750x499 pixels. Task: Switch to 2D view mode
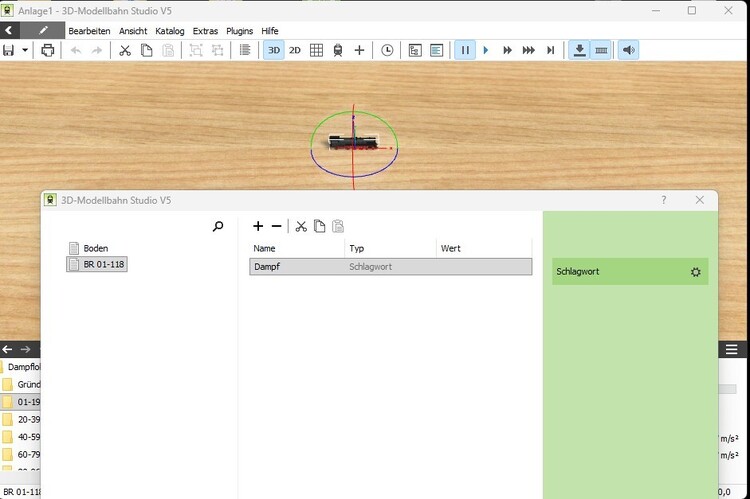click(295, 50)
